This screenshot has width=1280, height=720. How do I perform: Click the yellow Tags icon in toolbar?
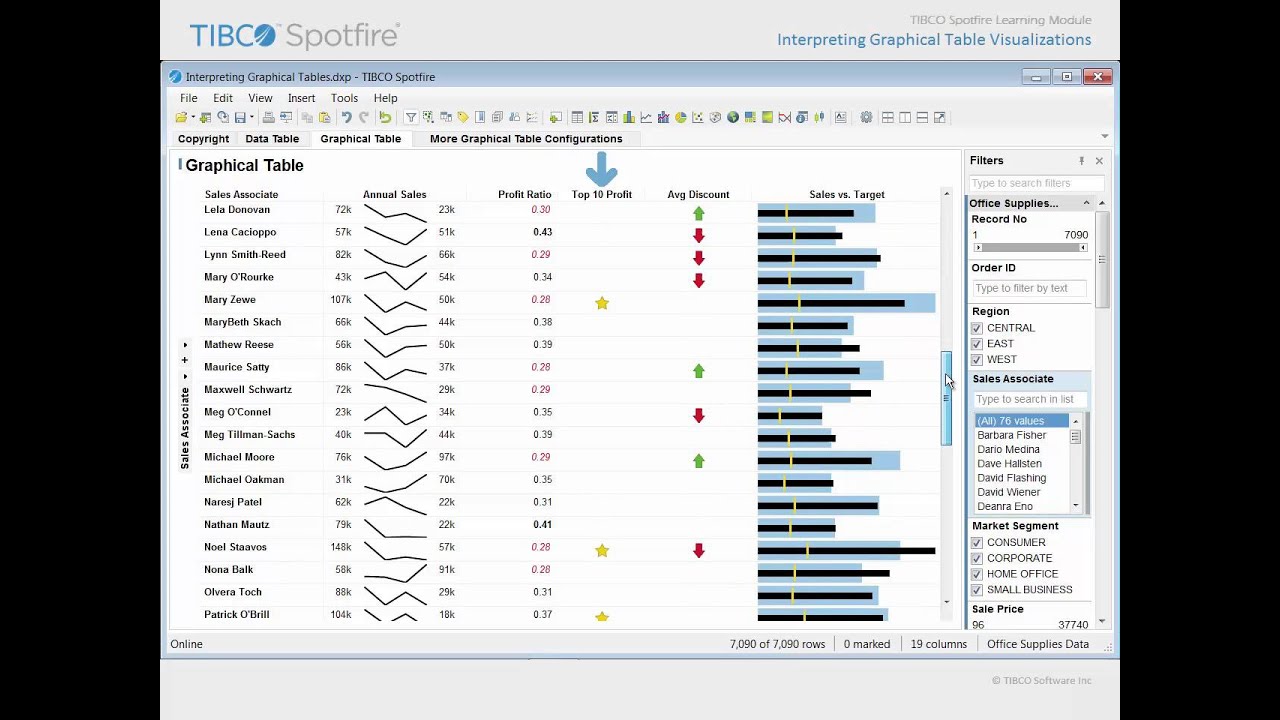(463, 117)
